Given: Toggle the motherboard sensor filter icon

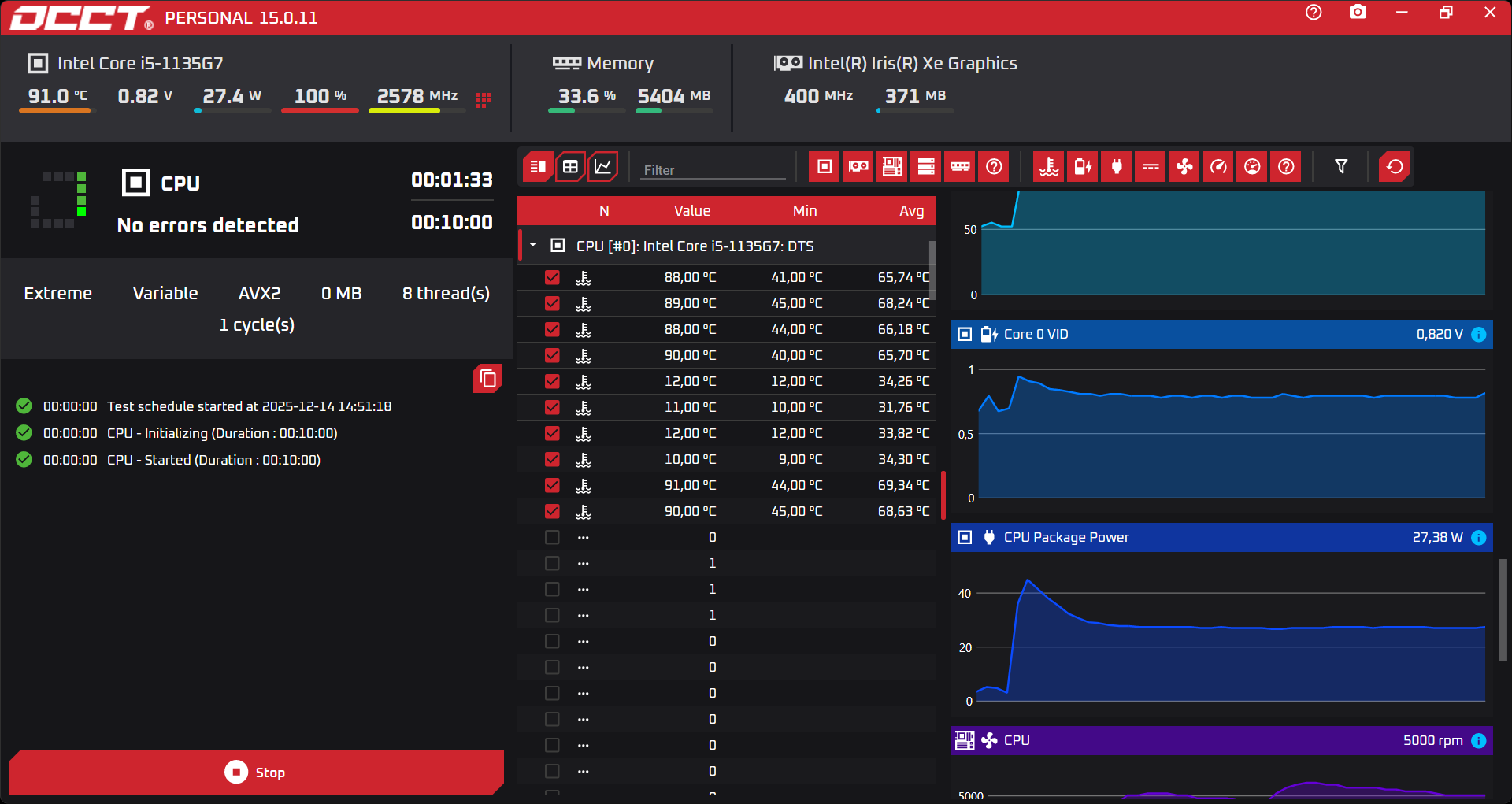Looking at the screenshot, I should [892, 167].
